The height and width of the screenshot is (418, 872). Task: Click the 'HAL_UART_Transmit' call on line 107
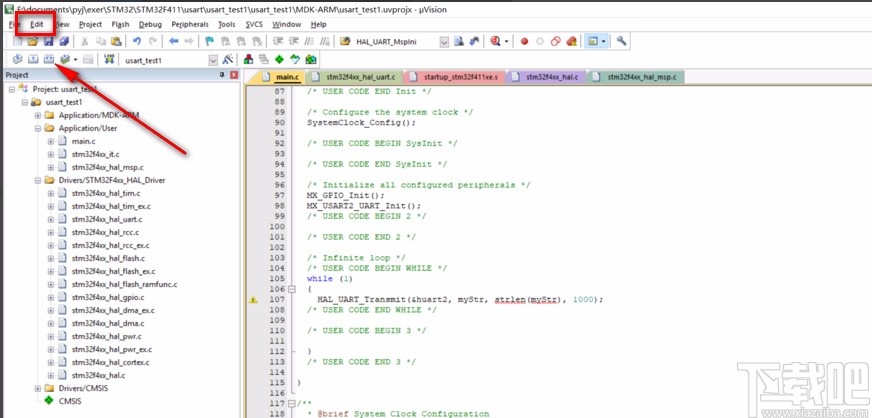361,300
